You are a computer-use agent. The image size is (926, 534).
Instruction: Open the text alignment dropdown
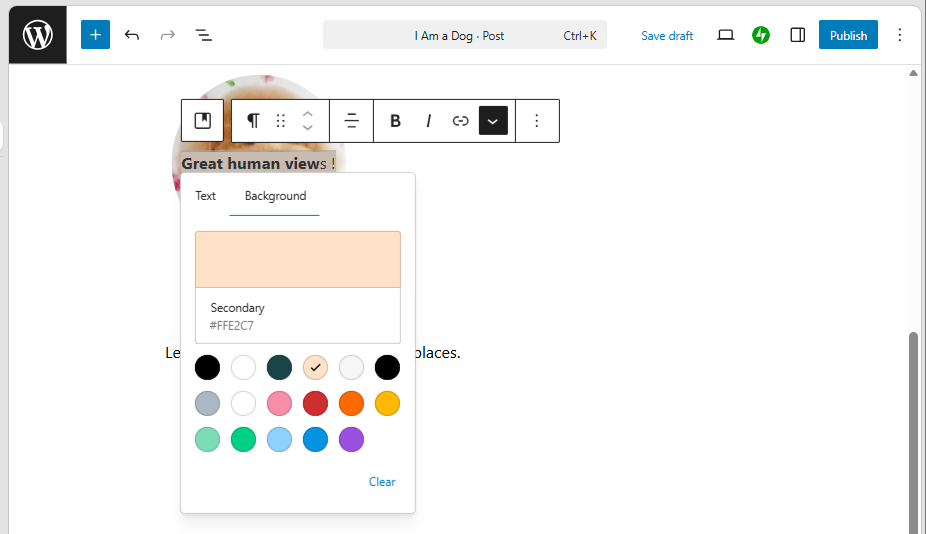tap(351, 121)
